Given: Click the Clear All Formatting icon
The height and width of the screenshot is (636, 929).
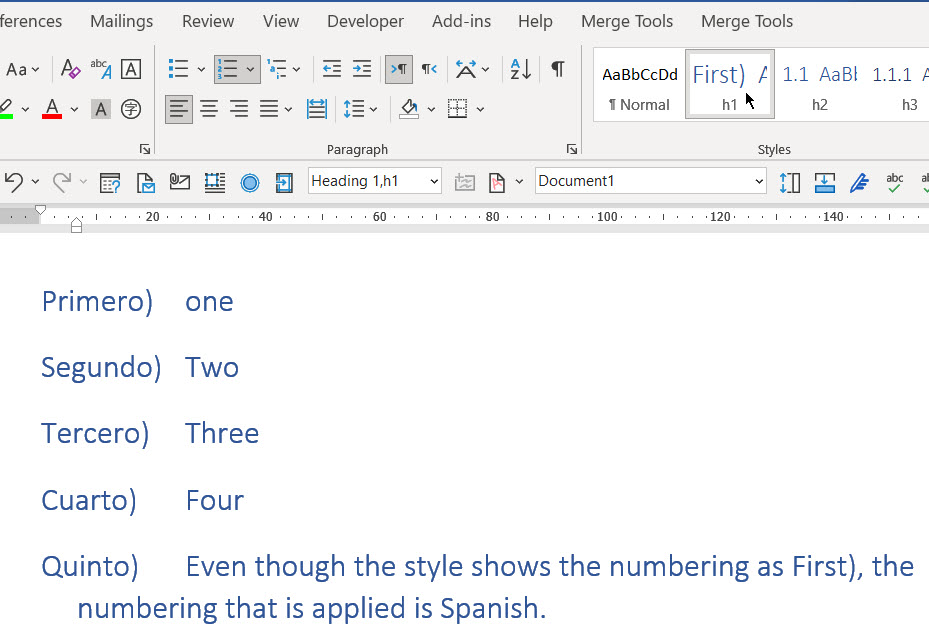Looking at the screenshot, I should coord(69,69).
